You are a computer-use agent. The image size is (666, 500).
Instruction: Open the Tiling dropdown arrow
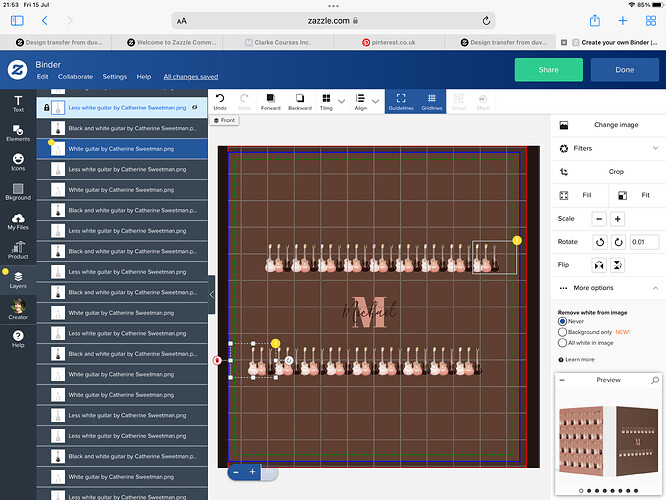click(x=341, y=102)
